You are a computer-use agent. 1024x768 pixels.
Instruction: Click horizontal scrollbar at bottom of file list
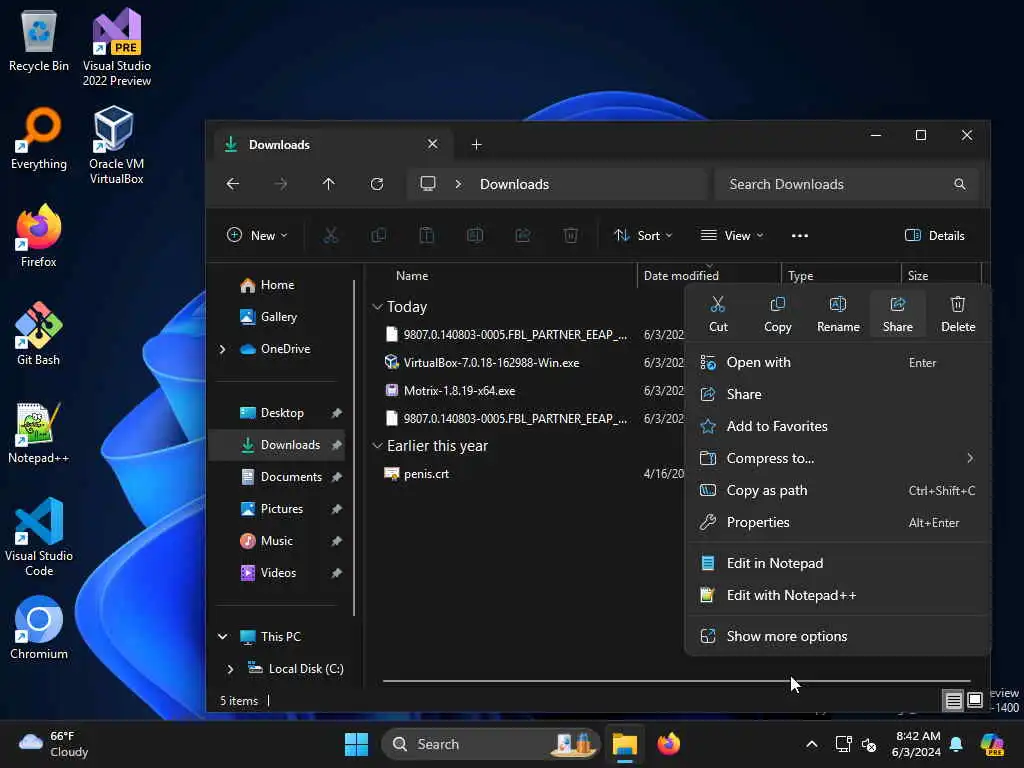tap(676, 681)
